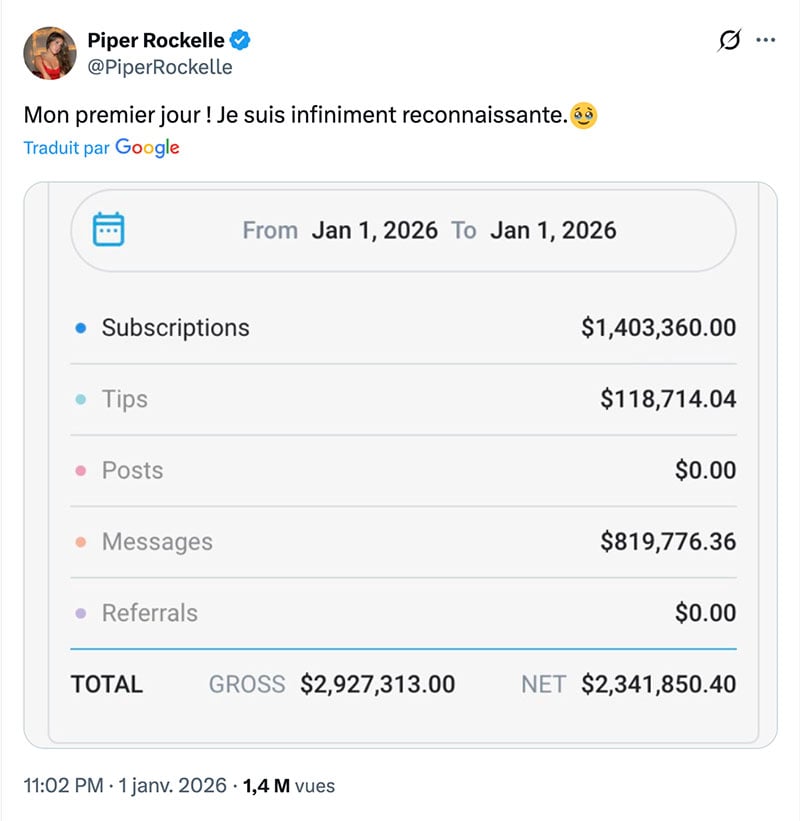Click the pleading face emoji in the tweet

[x=584, y=116]
